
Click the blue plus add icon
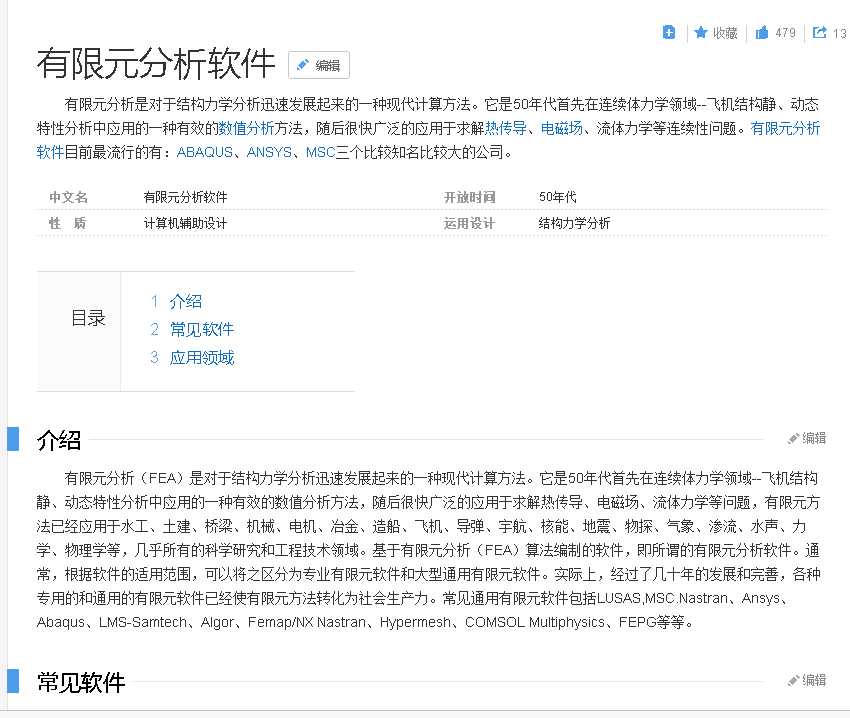pos(669,33)
